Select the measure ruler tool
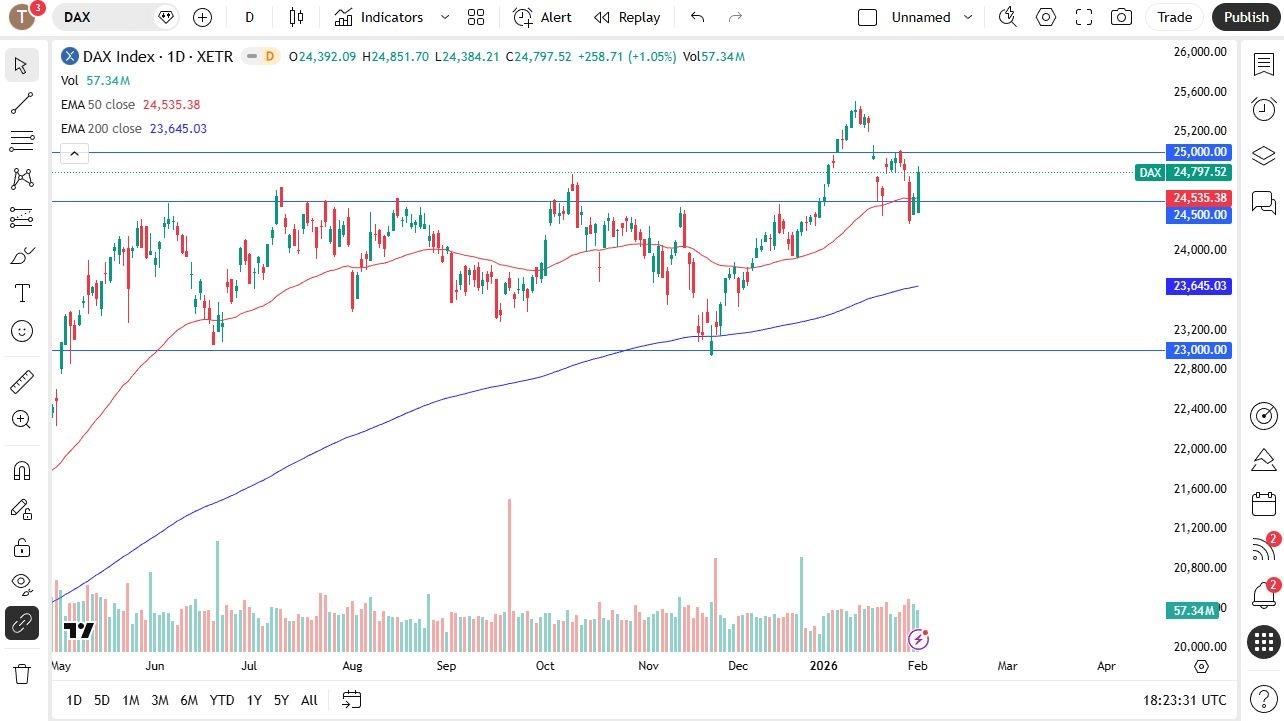The image size is (1284, 721). click(21, 381)
